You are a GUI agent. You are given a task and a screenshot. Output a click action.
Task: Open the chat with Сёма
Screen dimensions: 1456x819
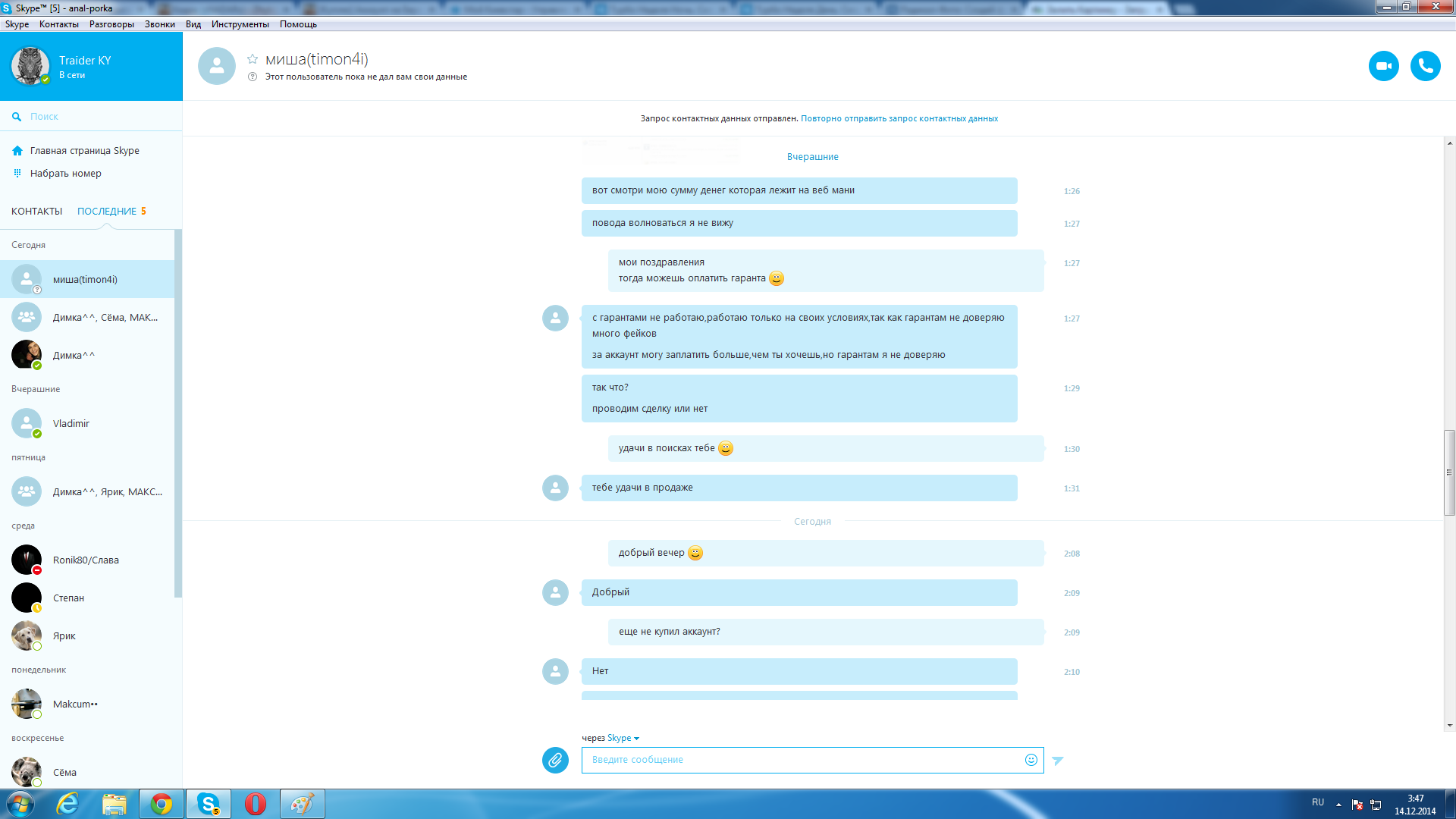click(x=87, y=772)
